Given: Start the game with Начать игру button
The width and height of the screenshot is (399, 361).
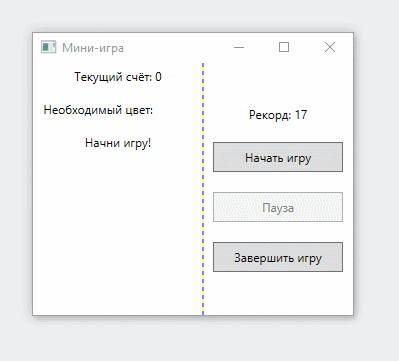Looking at the screenshot, I should [x=278, y=157].
